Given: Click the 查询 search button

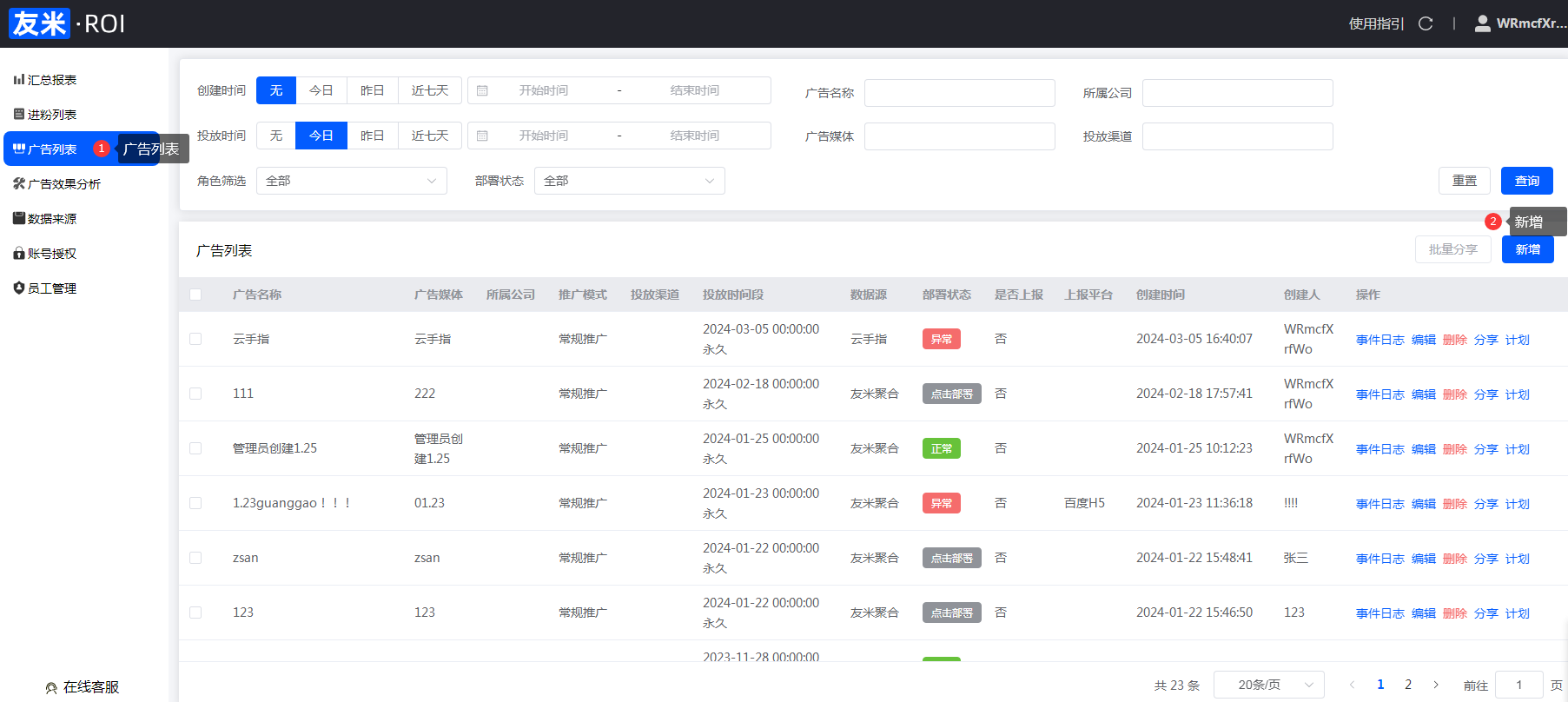Looking at the screenshot, I should (x=1526, y=181).
